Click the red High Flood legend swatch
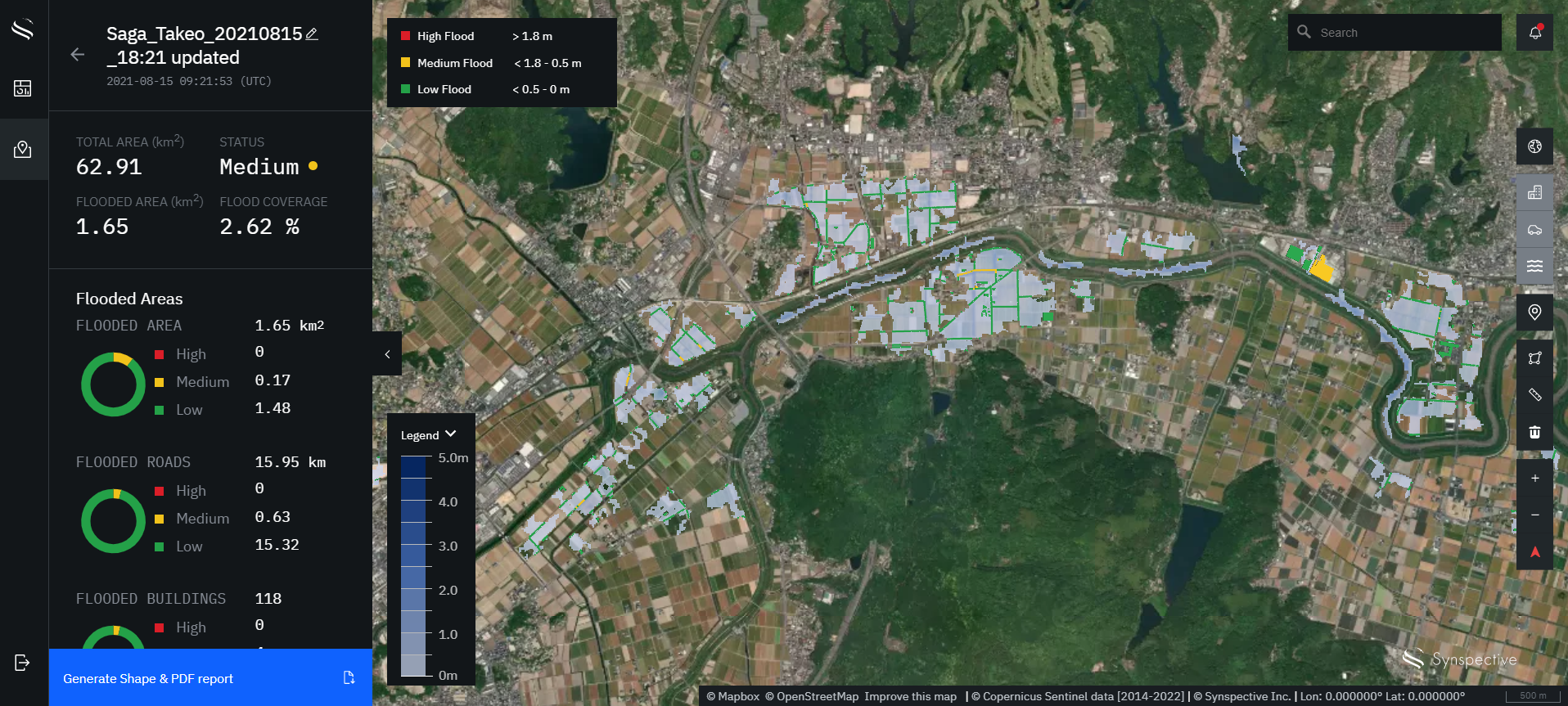Viewport: 1568px width, 706px height. point(405,36)
